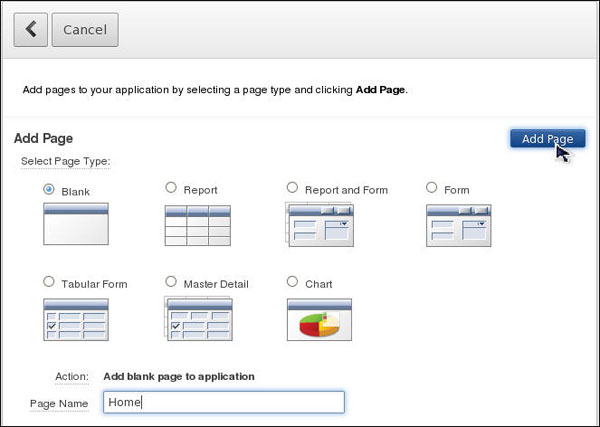This screenshot has height=427, width=600.
Task: Choose the Report and Form radio option
Action: click(292, 187)
